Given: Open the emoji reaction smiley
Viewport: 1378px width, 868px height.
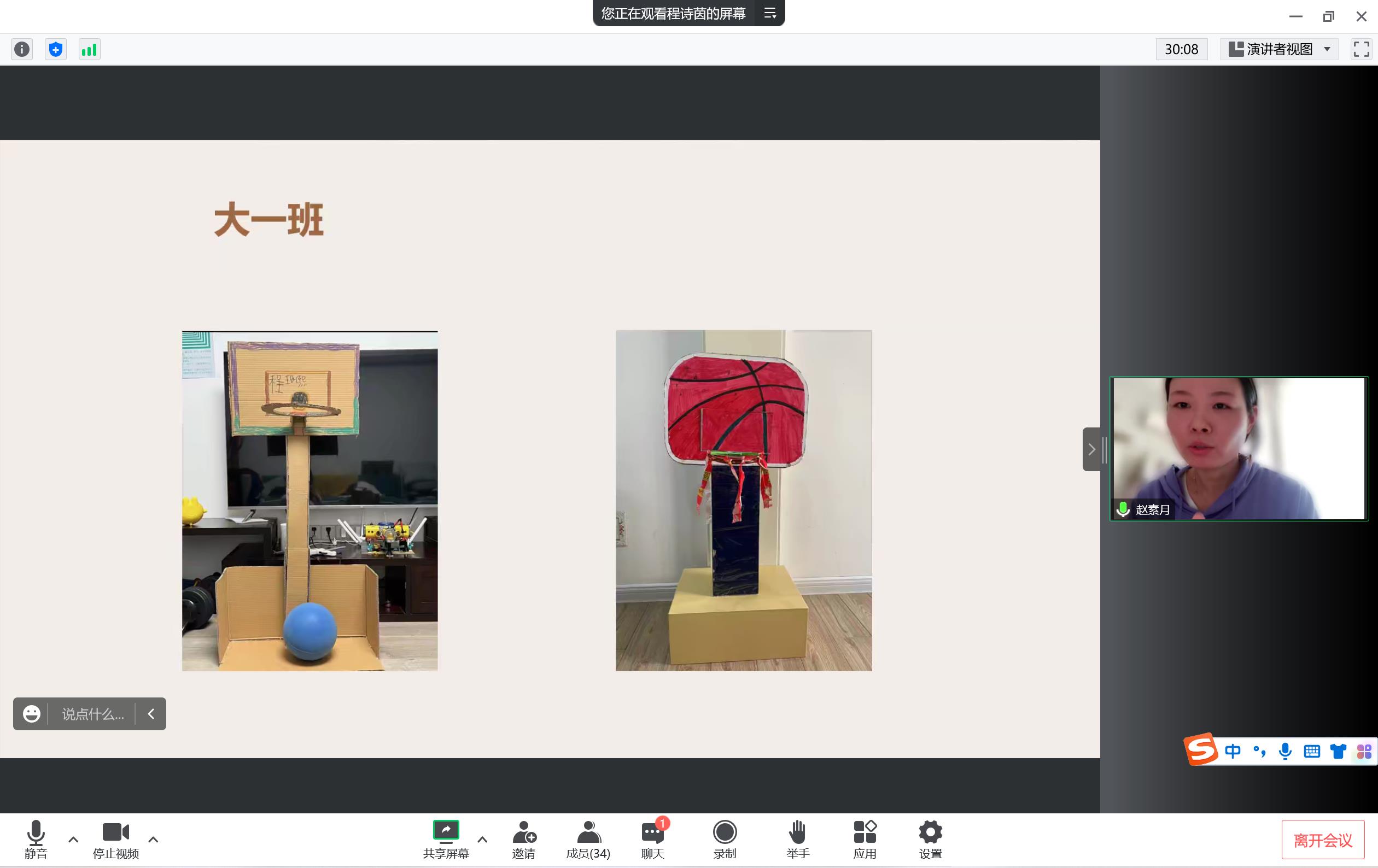Looking at the screenshot, I should (x=32, y=713).
